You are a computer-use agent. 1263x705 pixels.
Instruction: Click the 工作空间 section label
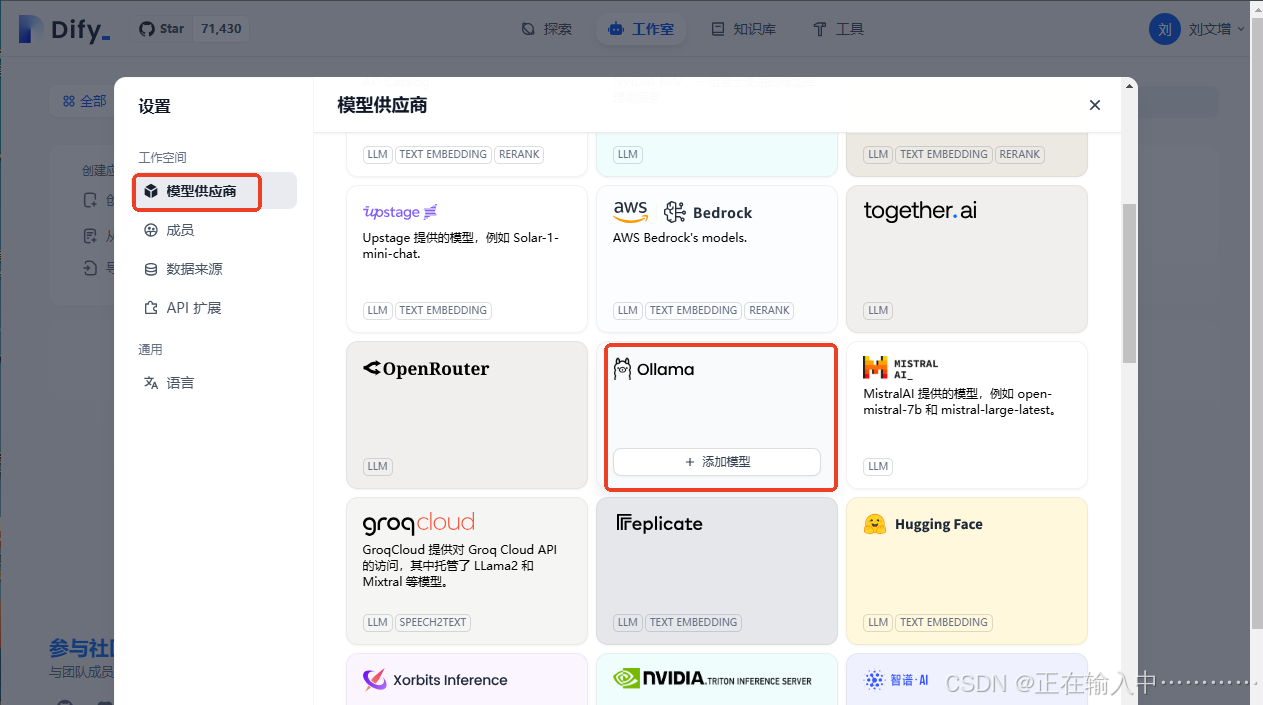162,158
